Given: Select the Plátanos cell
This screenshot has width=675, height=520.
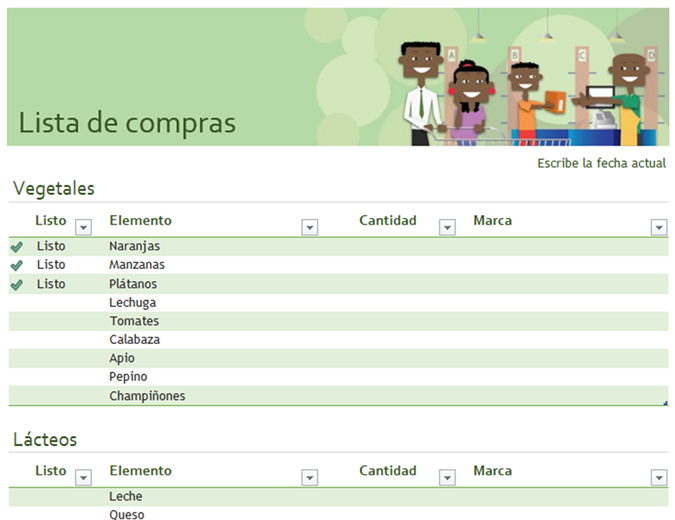Looking at the screenshot, I should [x=133, y=284].
